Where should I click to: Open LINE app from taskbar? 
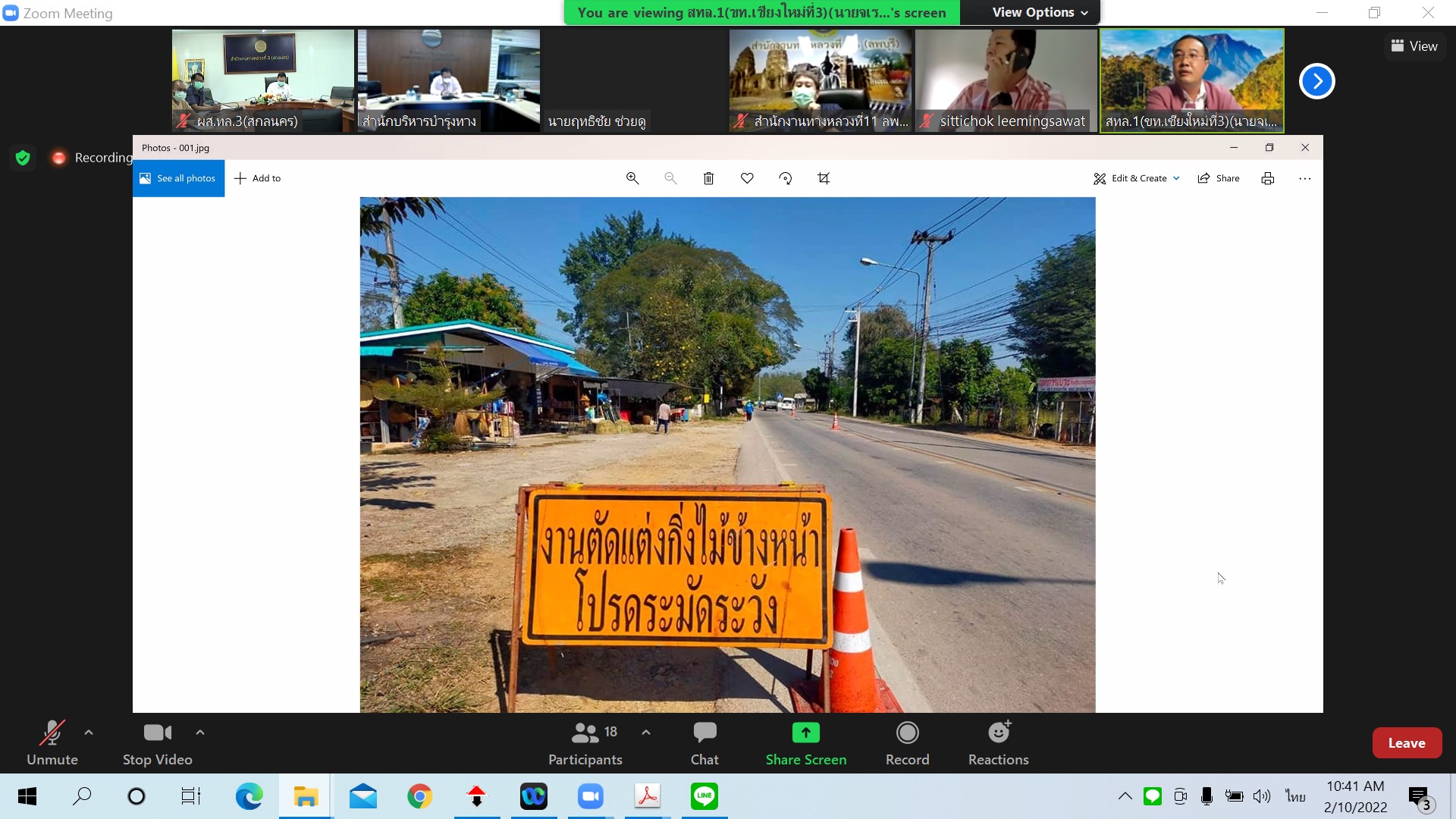click(x=704, y=796)
